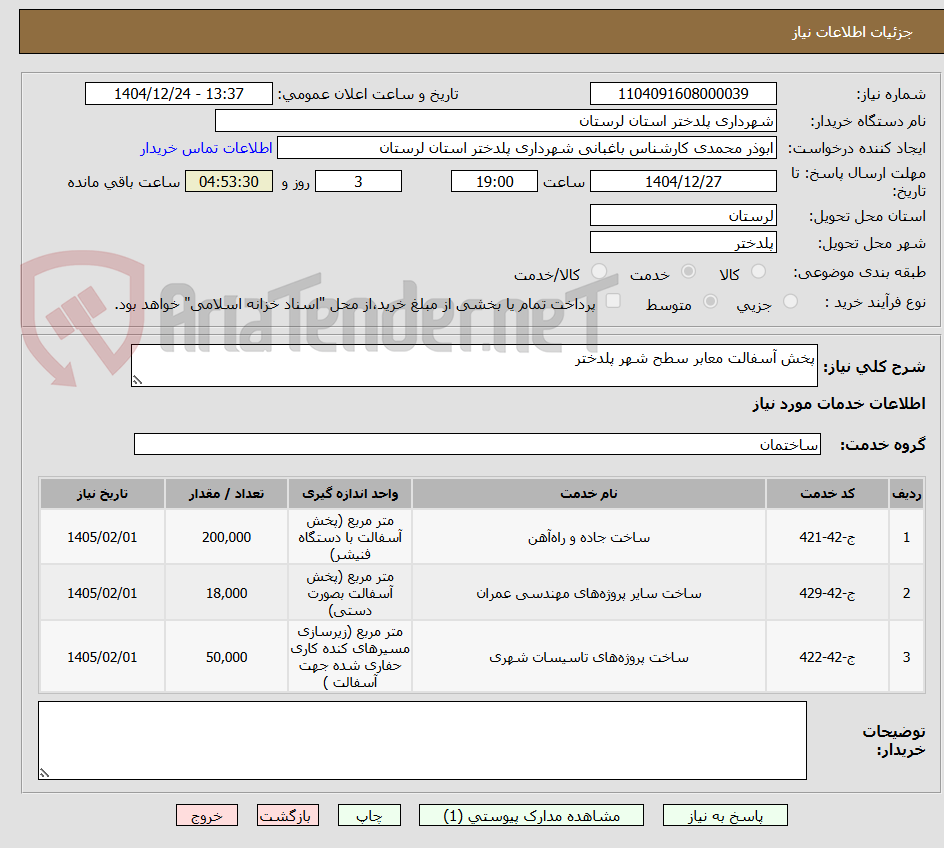
Task: Click the buyer organization name field
Action: pos(495,121)
